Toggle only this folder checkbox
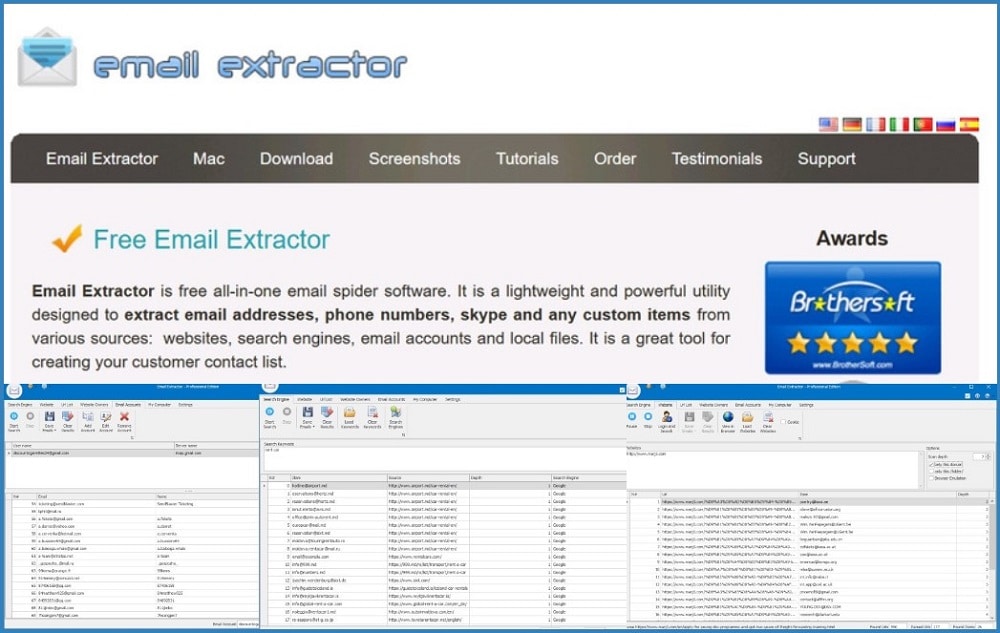Viewport: 1000px width, 633px height. tap(931, 471)
